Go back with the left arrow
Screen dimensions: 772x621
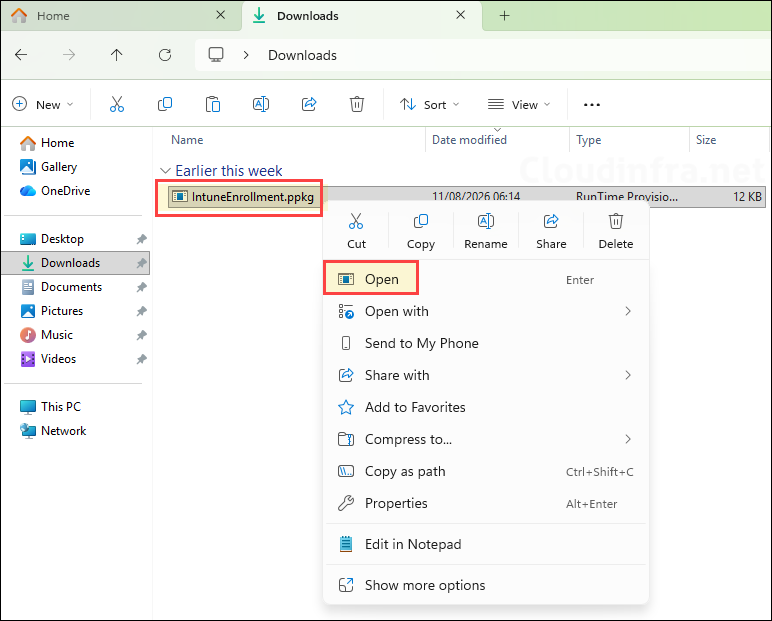click(21, 55)
